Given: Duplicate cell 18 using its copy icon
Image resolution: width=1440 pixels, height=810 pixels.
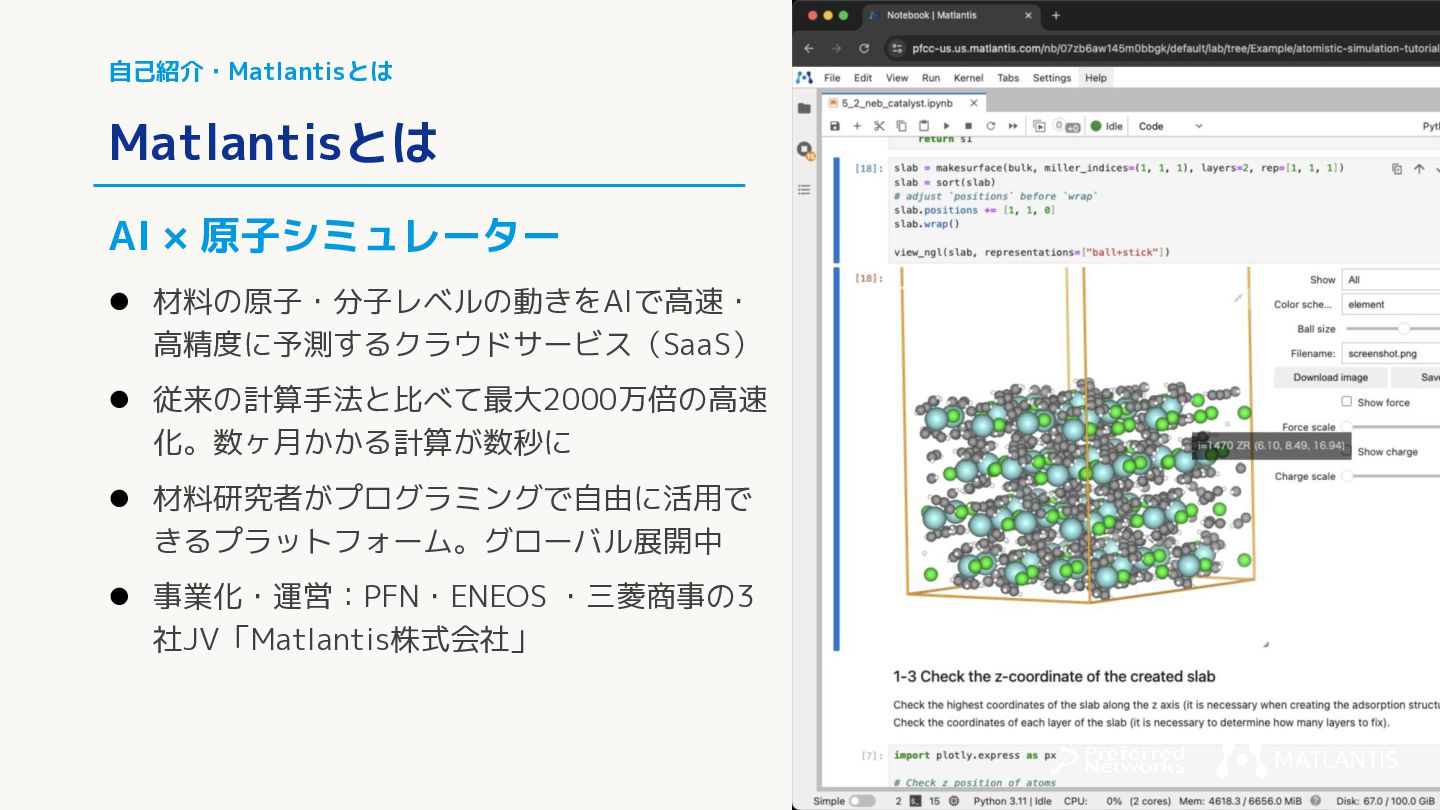Looking at the screenshot, I should (x=1397, y=169).
